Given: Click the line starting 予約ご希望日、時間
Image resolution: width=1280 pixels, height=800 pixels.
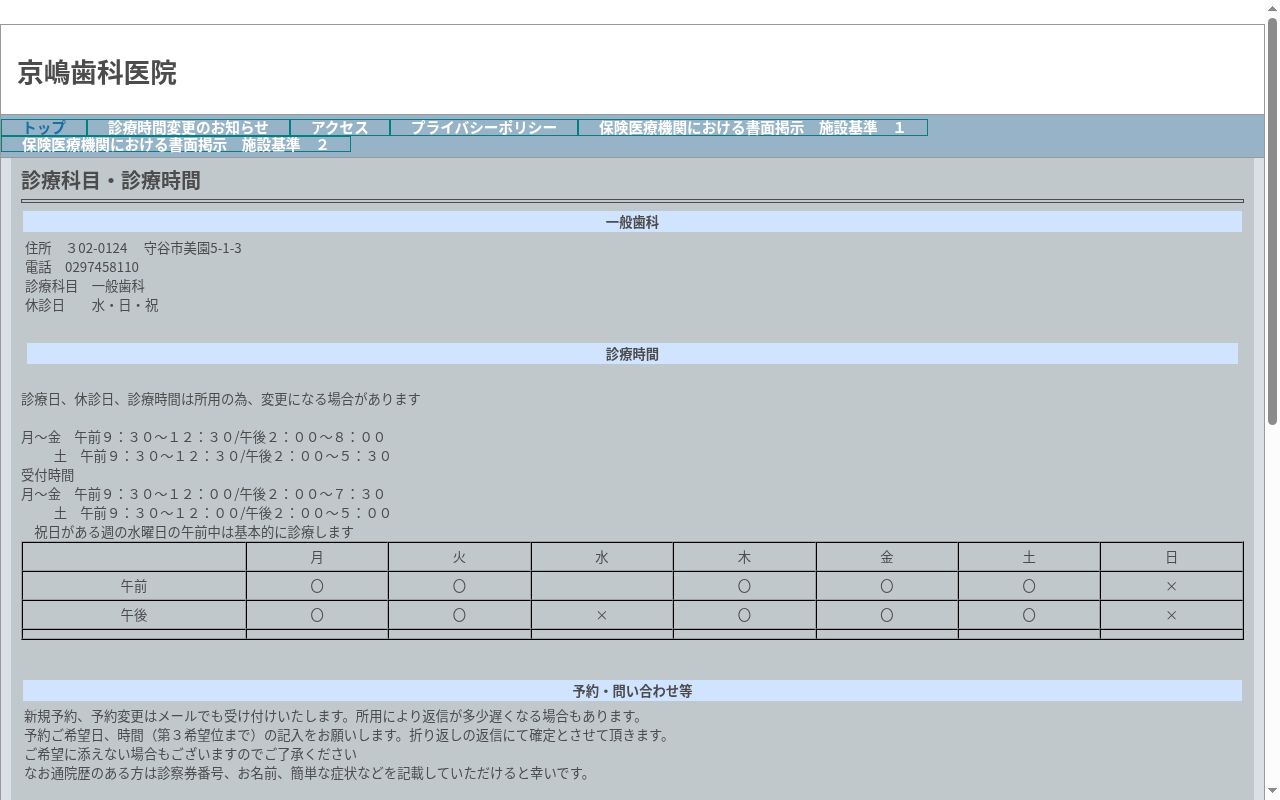Looking at the screenshot, I should click(x=347, y=735).
